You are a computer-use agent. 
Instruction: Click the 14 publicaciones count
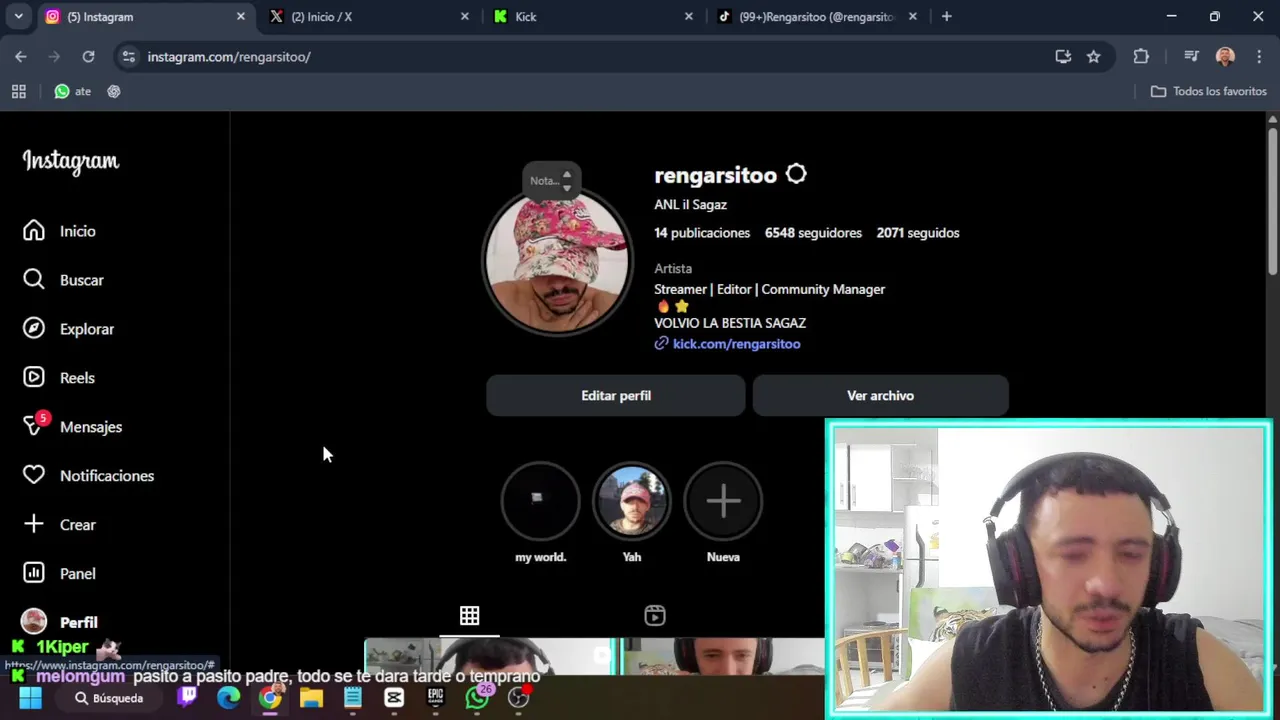(702, 233)
